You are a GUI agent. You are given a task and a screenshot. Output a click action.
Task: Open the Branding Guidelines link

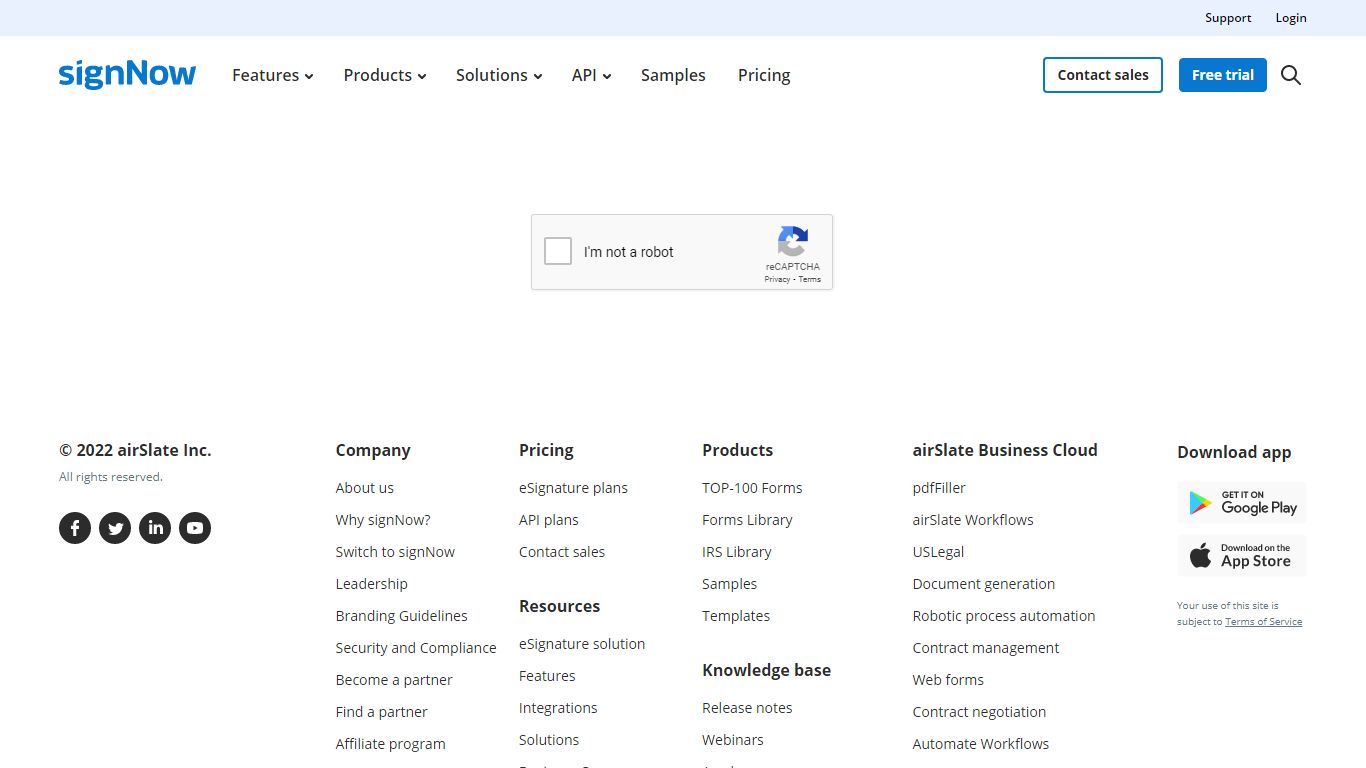(402, 616)
